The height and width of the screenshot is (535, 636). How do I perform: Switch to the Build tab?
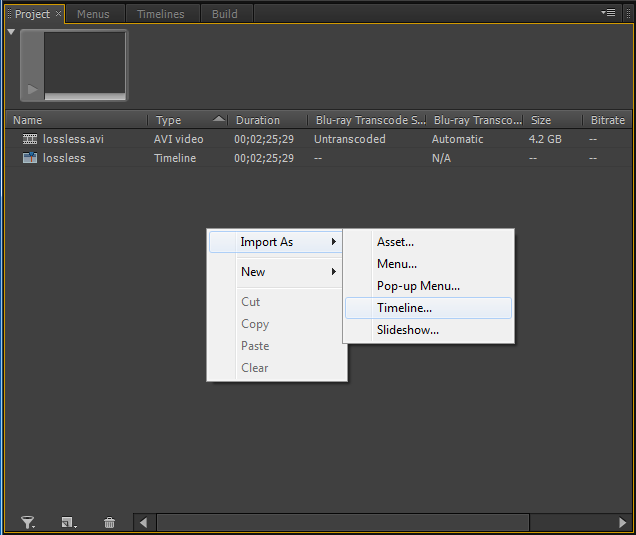click(x=225, y=14)
